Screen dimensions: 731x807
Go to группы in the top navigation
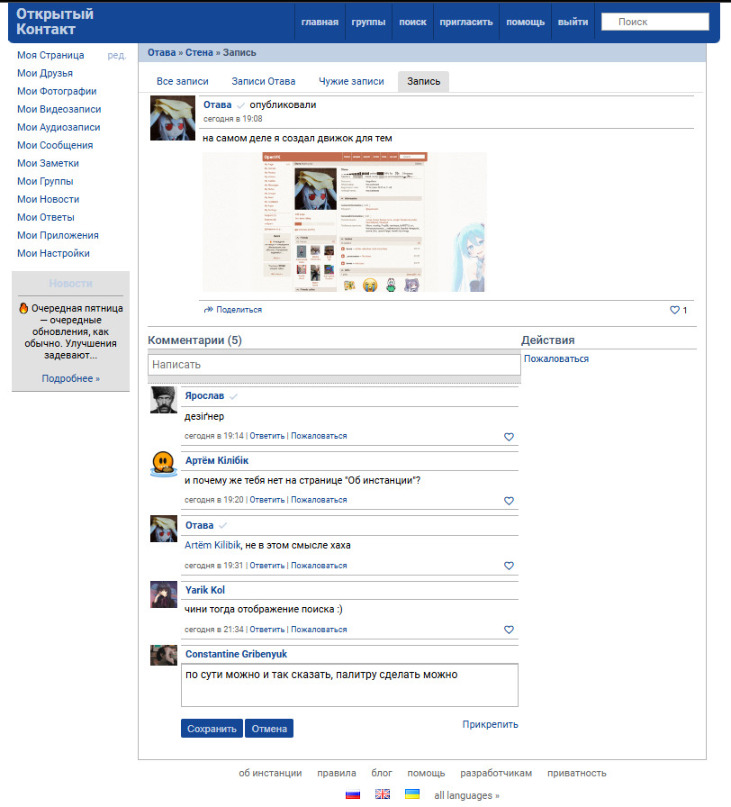point(369,22)
